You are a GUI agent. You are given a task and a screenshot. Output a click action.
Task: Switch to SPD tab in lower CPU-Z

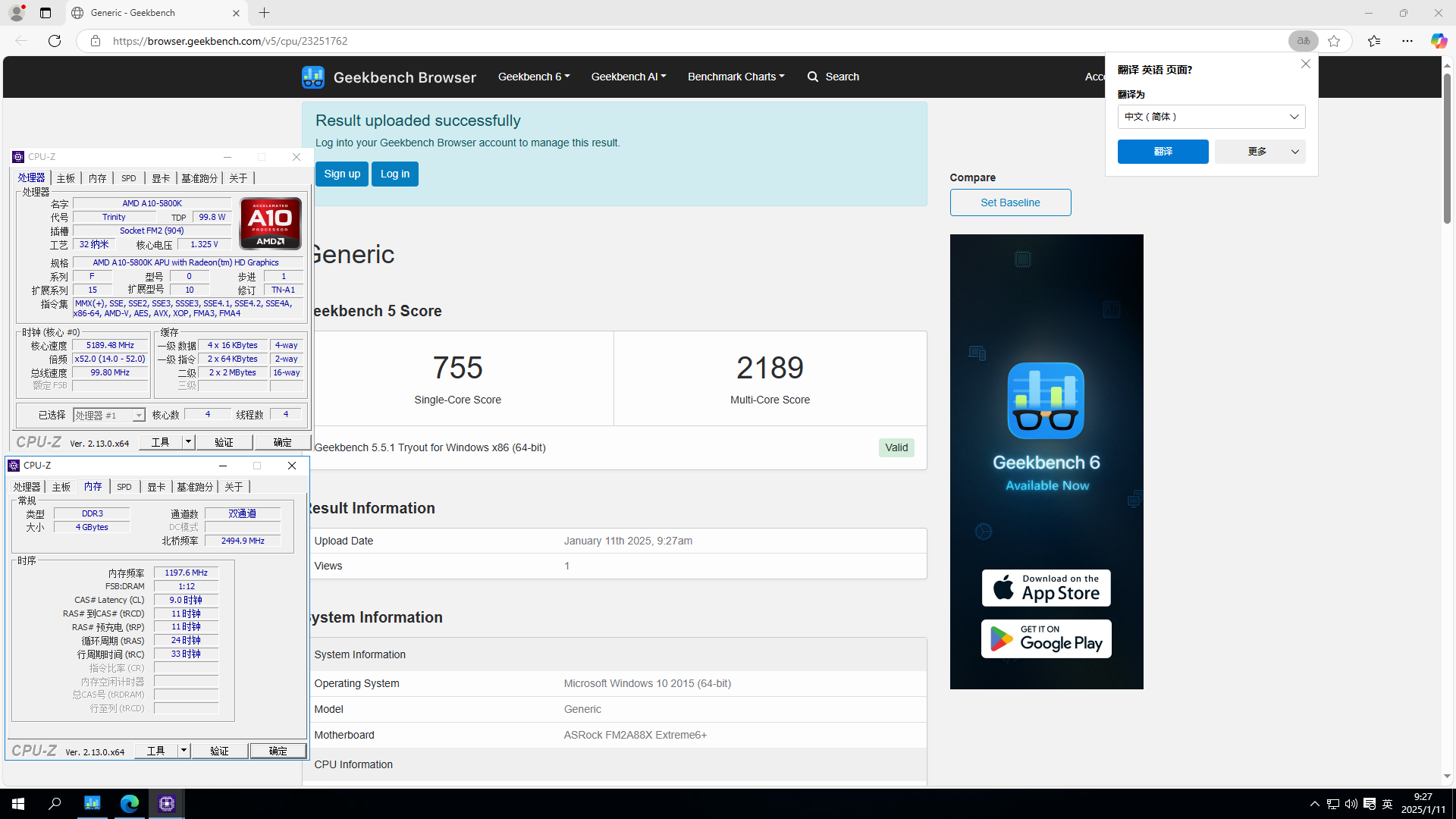click(x=124, y=487)
